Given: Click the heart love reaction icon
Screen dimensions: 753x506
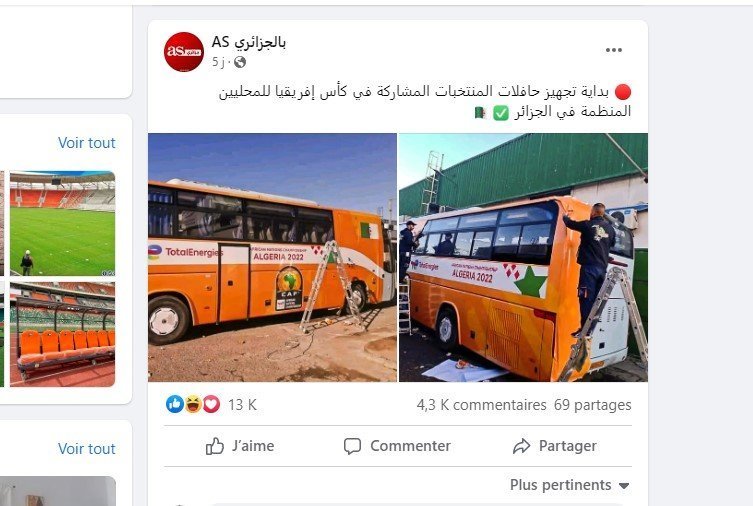Looking at the screenshot, I should point(211,404).
